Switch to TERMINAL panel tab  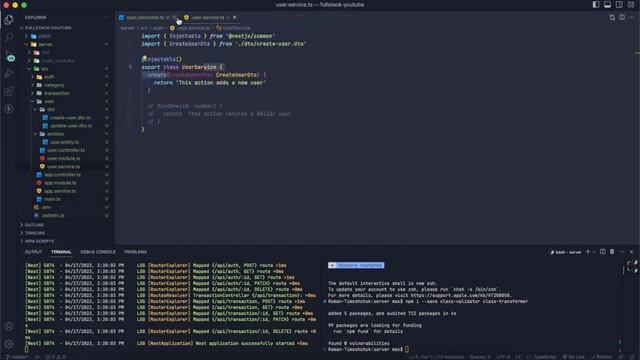click(61, 252)
